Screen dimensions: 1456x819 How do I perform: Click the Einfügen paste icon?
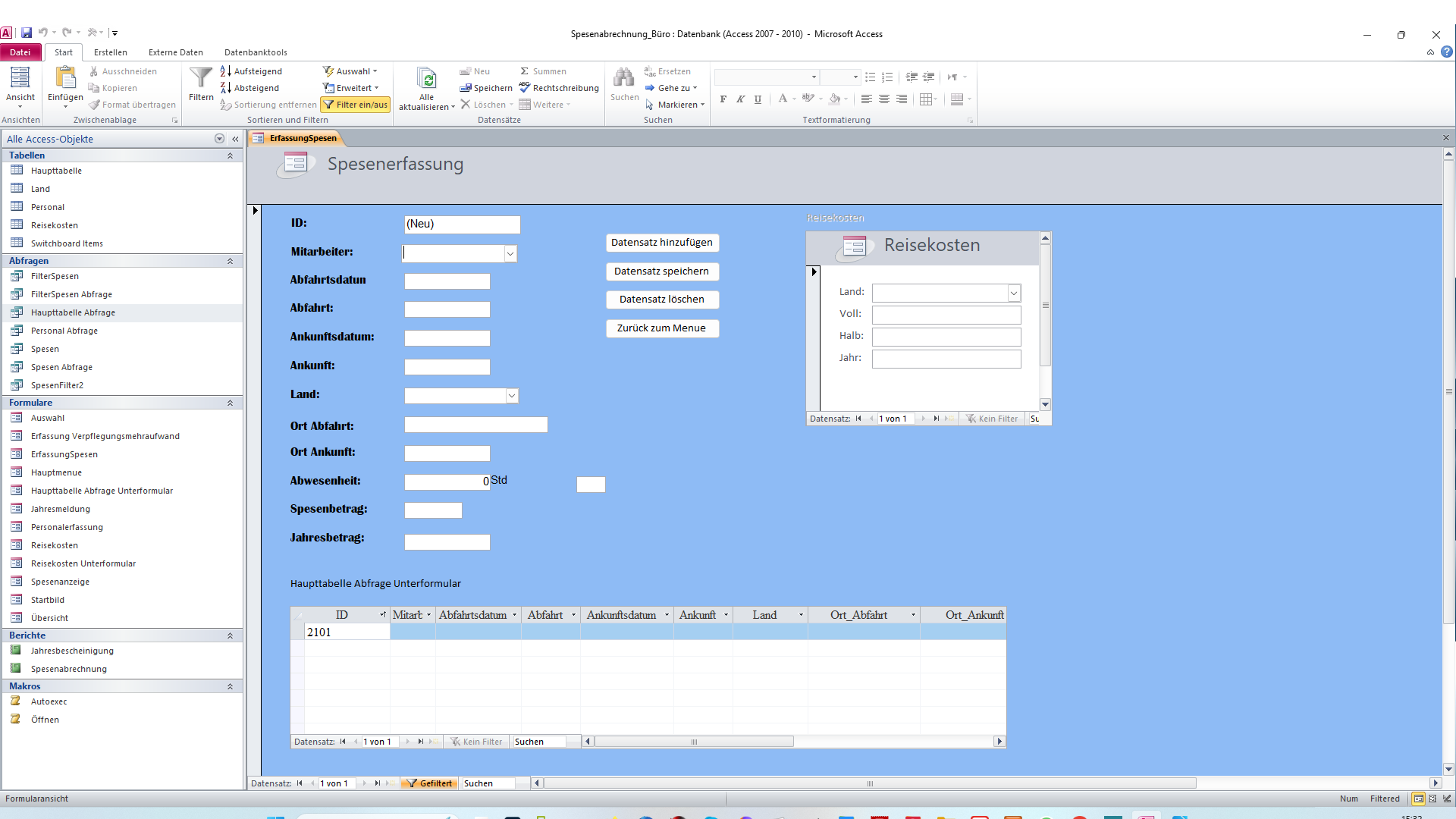(65, 78)
